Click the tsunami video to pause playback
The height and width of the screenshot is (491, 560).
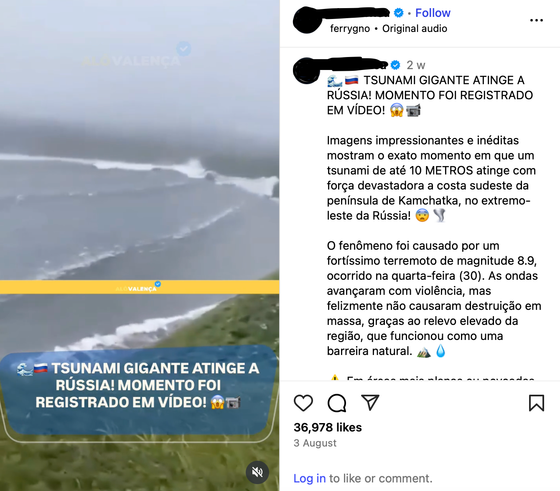click(x=139, y=161)
